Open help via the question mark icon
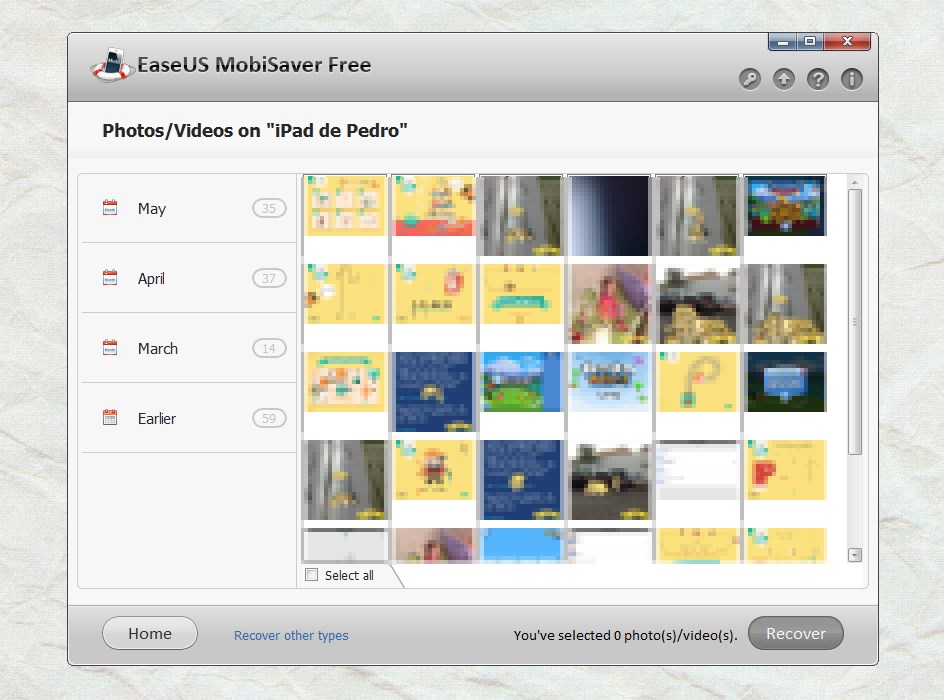The image size is (944, 700). (818, 79)
